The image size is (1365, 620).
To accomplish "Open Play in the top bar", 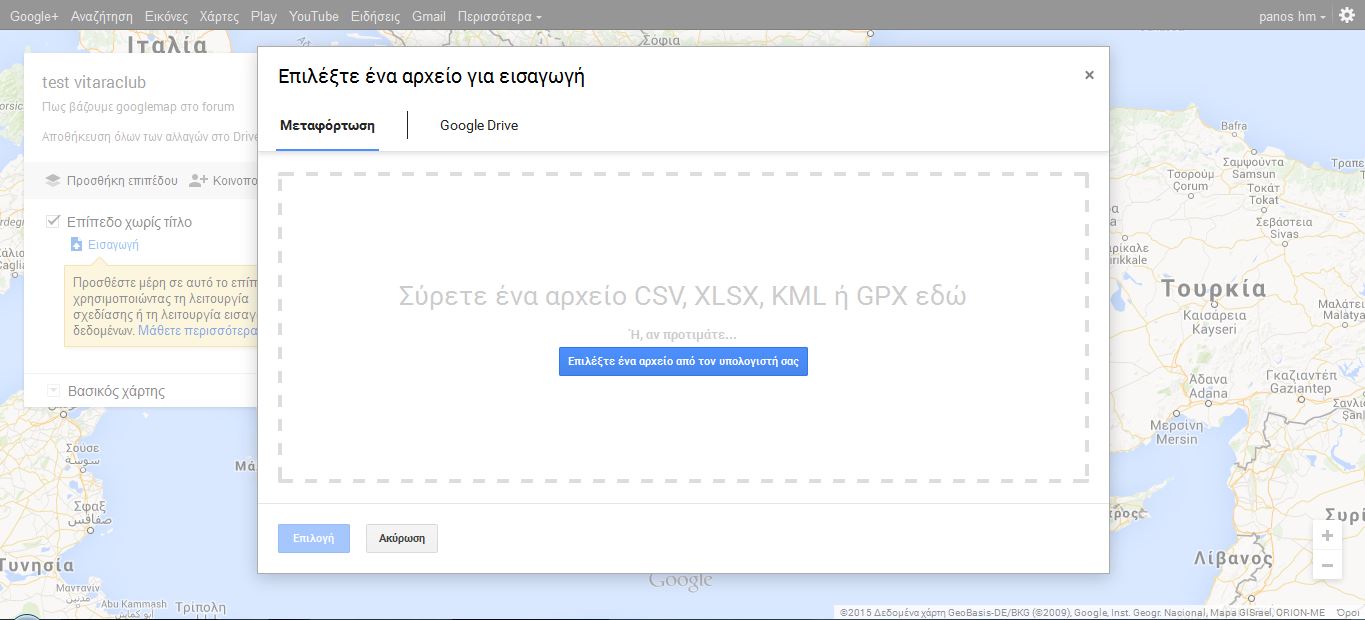I will [x=264, y=16].
